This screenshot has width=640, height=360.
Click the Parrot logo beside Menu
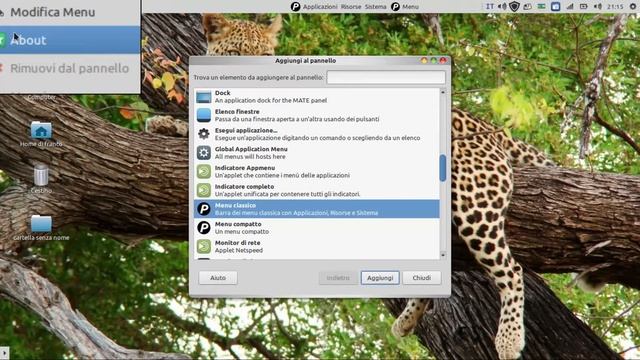[395, 7]
